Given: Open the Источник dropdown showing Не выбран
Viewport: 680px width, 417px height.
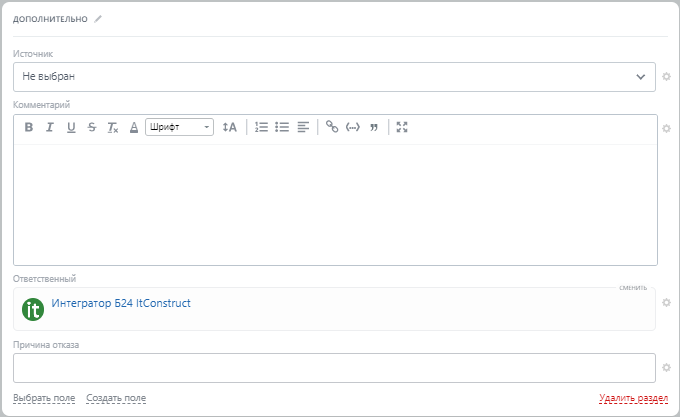Looking at the screenshot, I should point(334,77).
